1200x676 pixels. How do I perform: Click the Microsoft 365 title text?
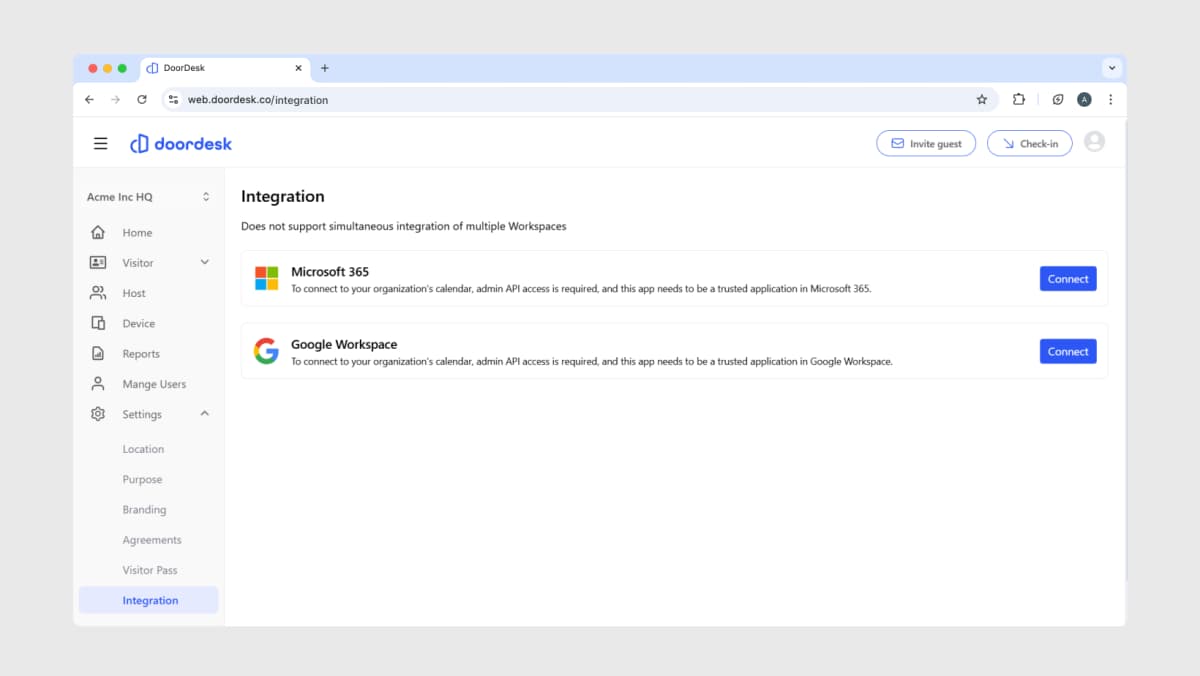tap(330, 272)
